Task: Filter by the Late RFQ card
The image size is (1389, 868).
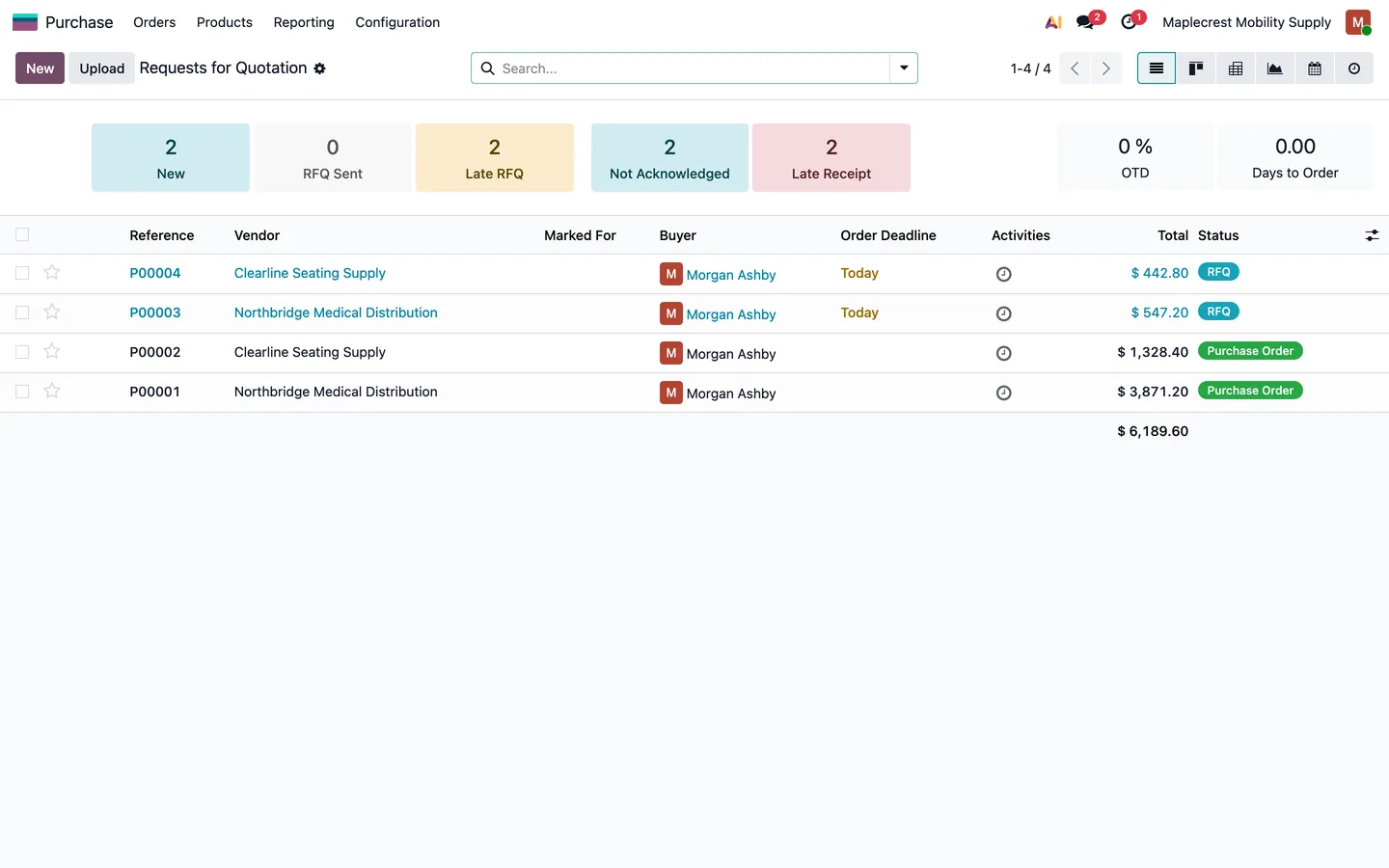Action: coord(495,157)
